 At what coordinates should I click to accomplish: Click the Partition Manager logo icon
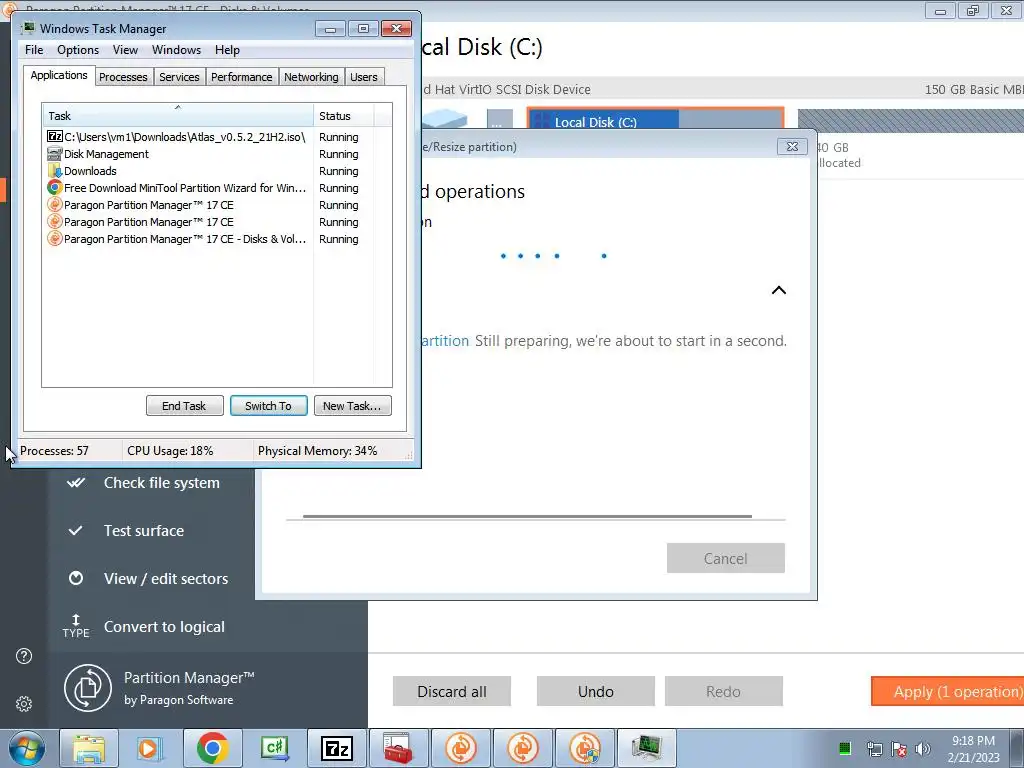(88, 688)
